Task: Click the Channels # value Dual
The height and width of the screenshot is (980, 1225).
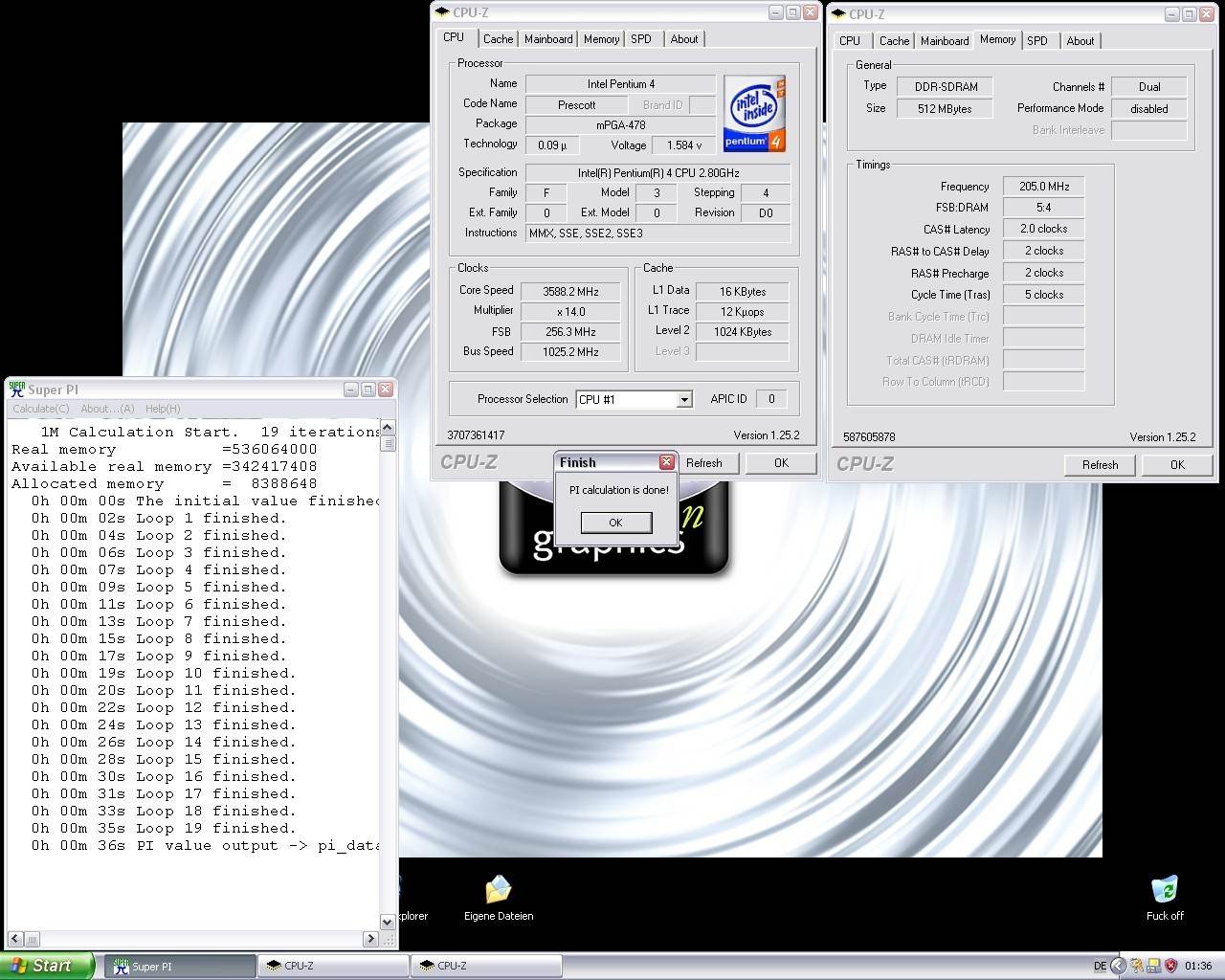Action: click(1149, 87)
